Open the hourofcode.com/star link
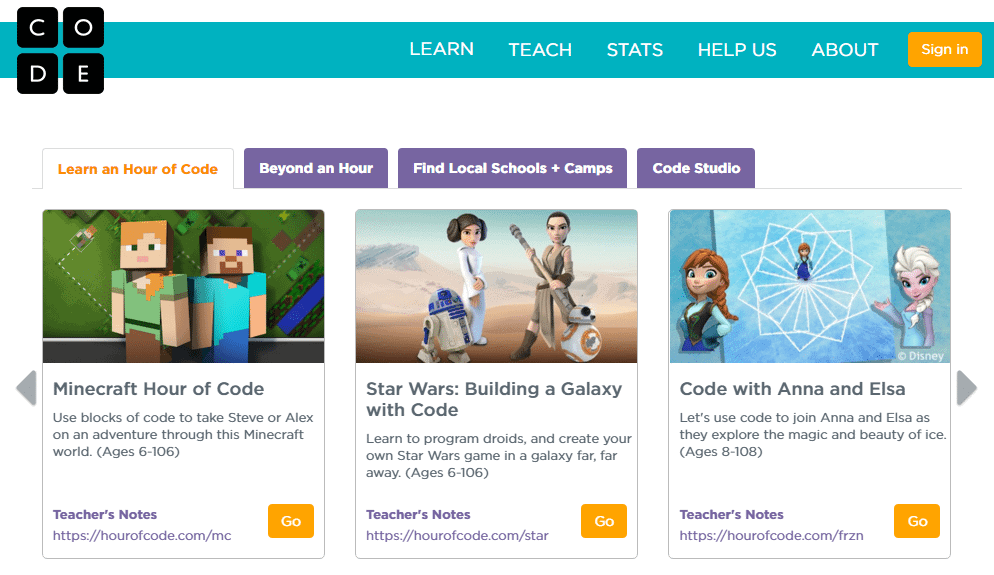Viewport: 994px width, 575px height. [457, 536]
